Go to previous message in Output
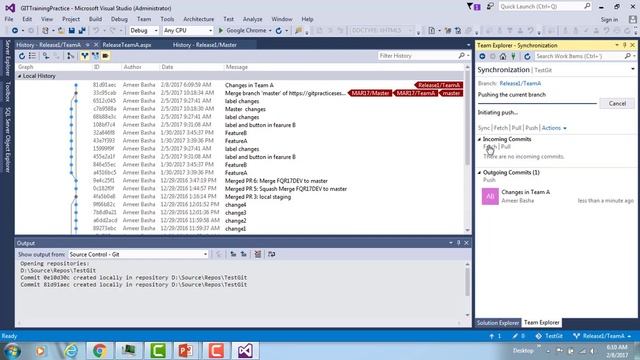 pos(233,254)
